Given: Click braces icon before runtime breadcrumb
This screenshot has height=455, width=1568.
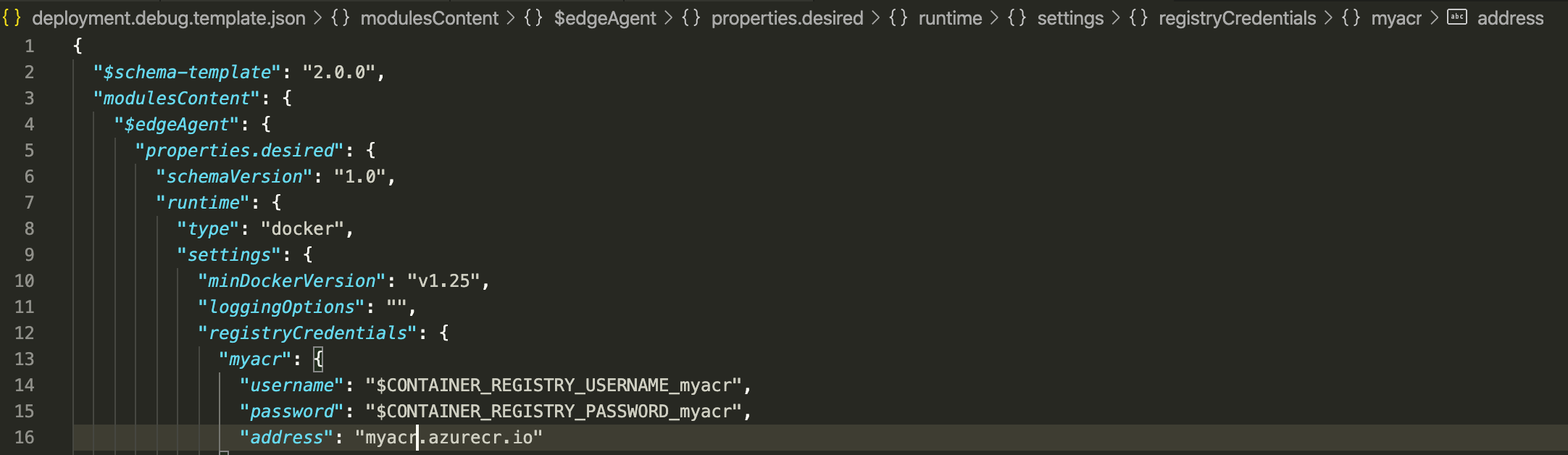Looking at the screenshot, I should click(x=898, y=18).
